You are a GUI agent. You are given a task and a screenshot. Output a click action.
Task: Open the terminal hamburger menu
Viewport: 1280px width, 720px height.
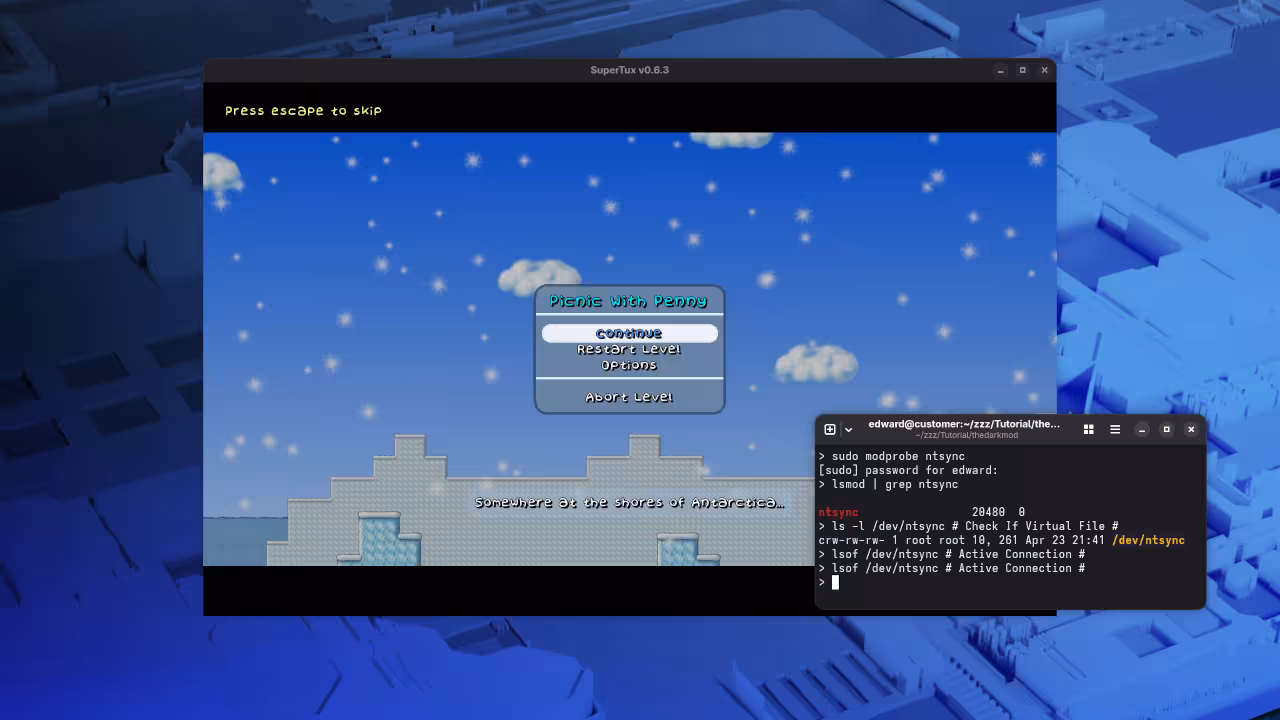click(1114, 429)
